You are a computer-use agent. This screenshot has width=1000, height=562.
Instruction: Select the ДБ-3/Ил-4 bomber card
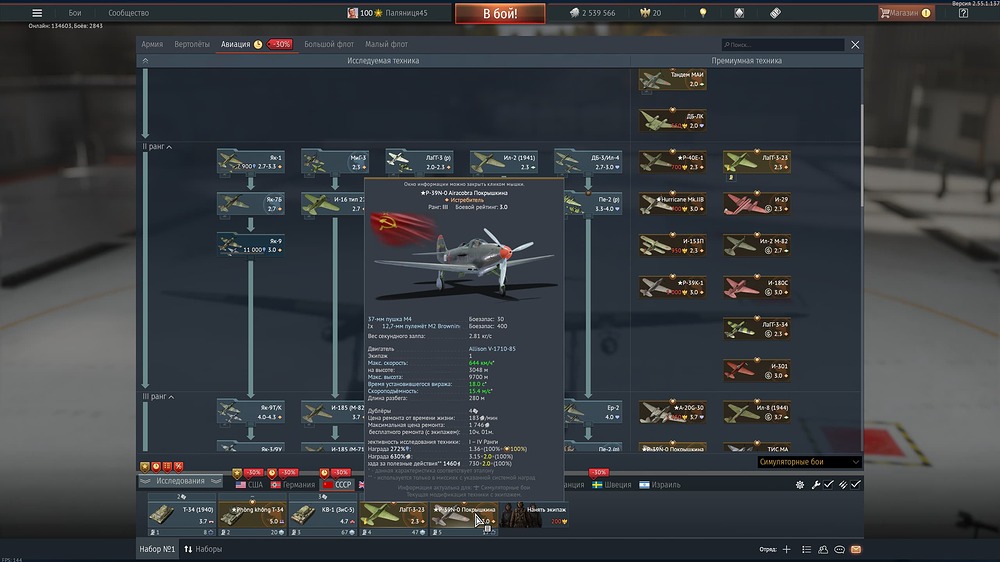click(588, 161)
